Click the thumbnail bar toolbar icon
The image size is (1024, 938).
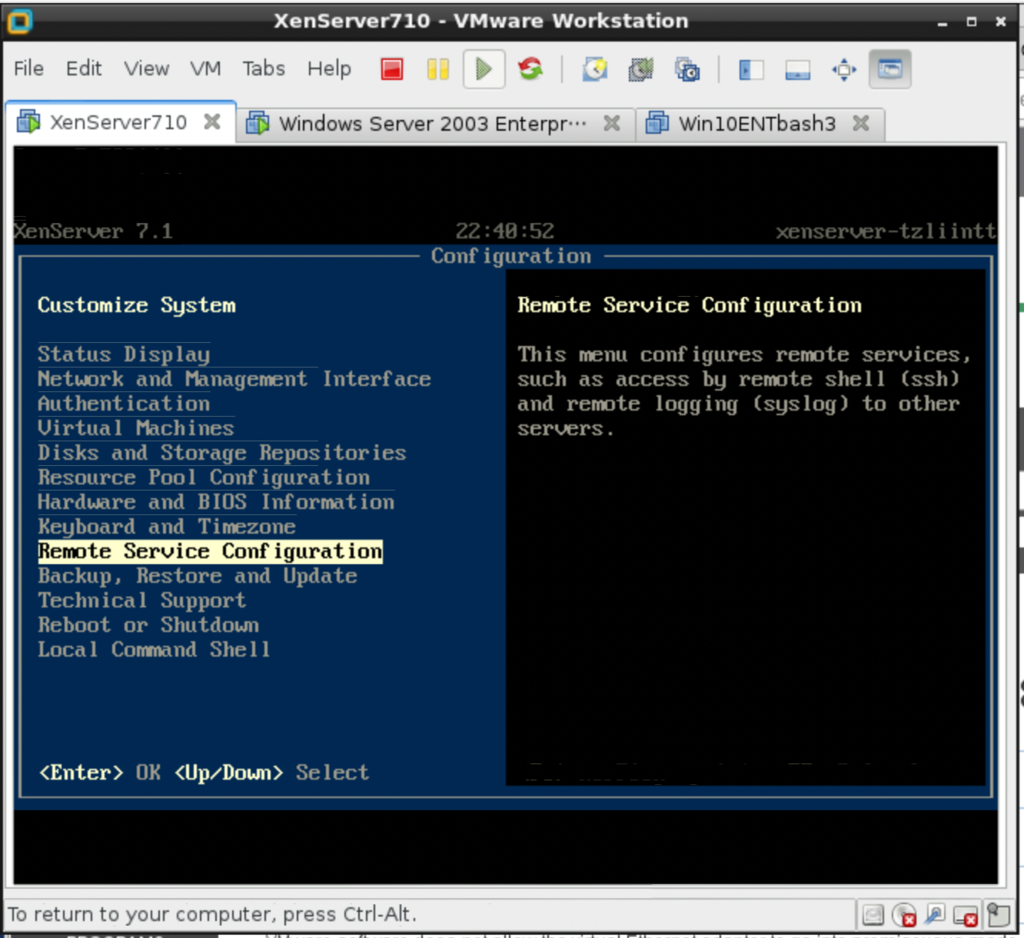(797, 69)
